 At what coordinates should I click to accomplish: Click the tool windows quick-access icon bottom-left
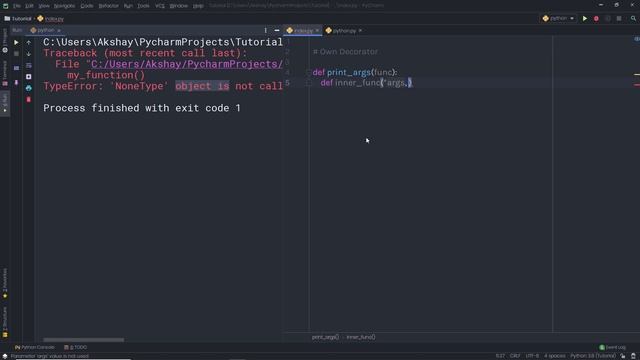pyautogui.click(x=4, y=356)
